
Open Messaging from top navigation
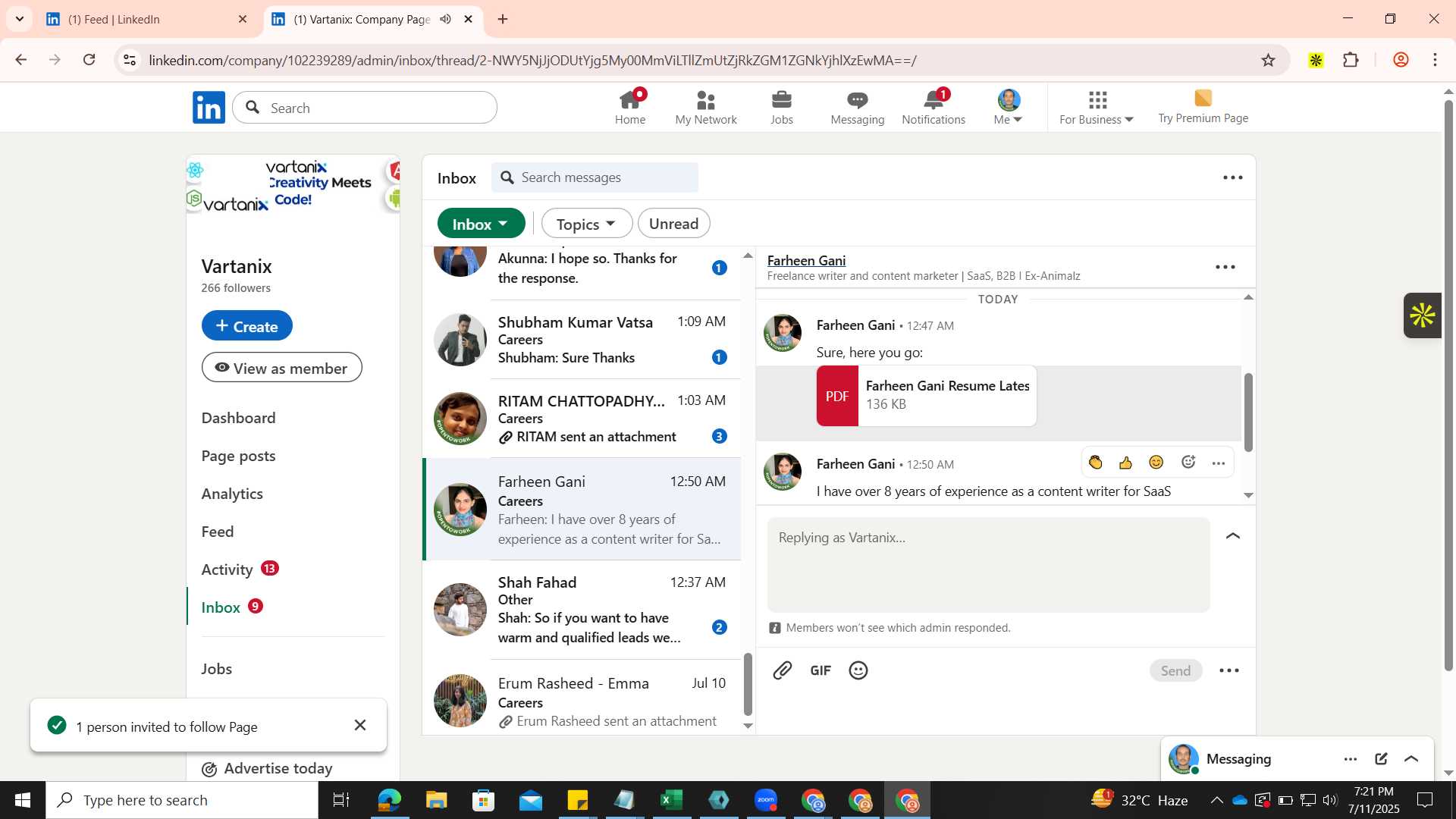point(858,108)
